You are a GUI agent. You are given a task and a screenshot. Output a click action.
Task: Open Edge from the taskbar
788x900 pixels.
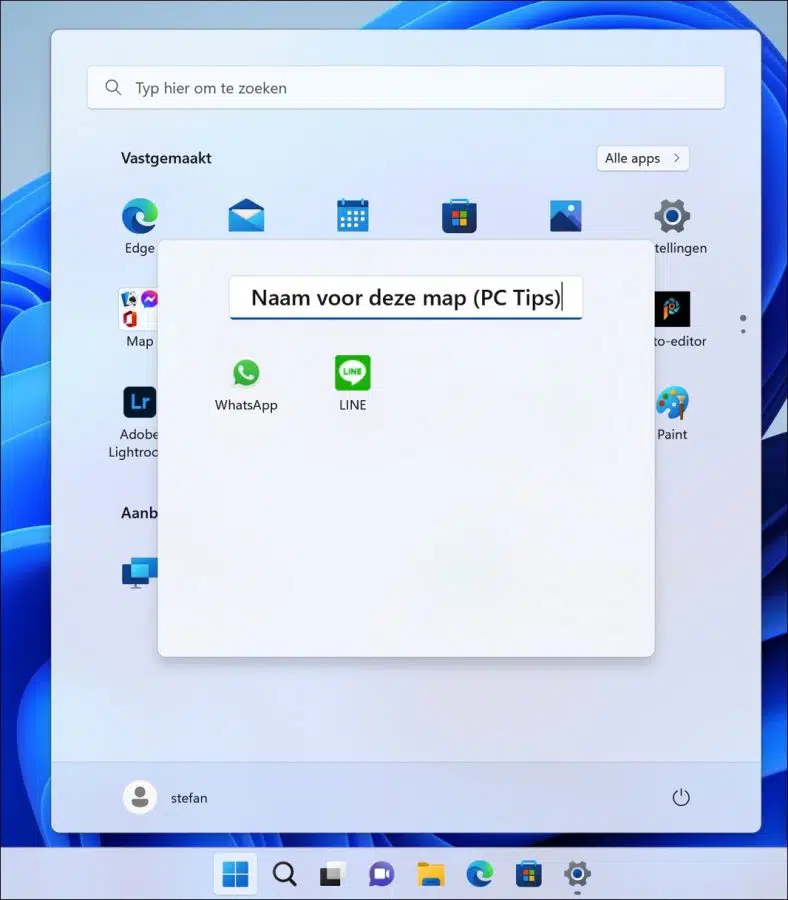tap(479, 874)
